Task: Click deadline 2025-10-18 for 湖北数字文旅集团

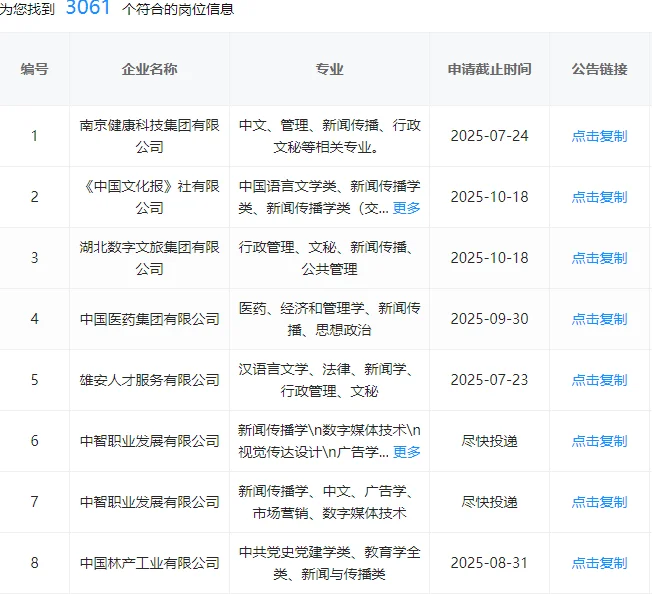Action: (x=489, y=258)
